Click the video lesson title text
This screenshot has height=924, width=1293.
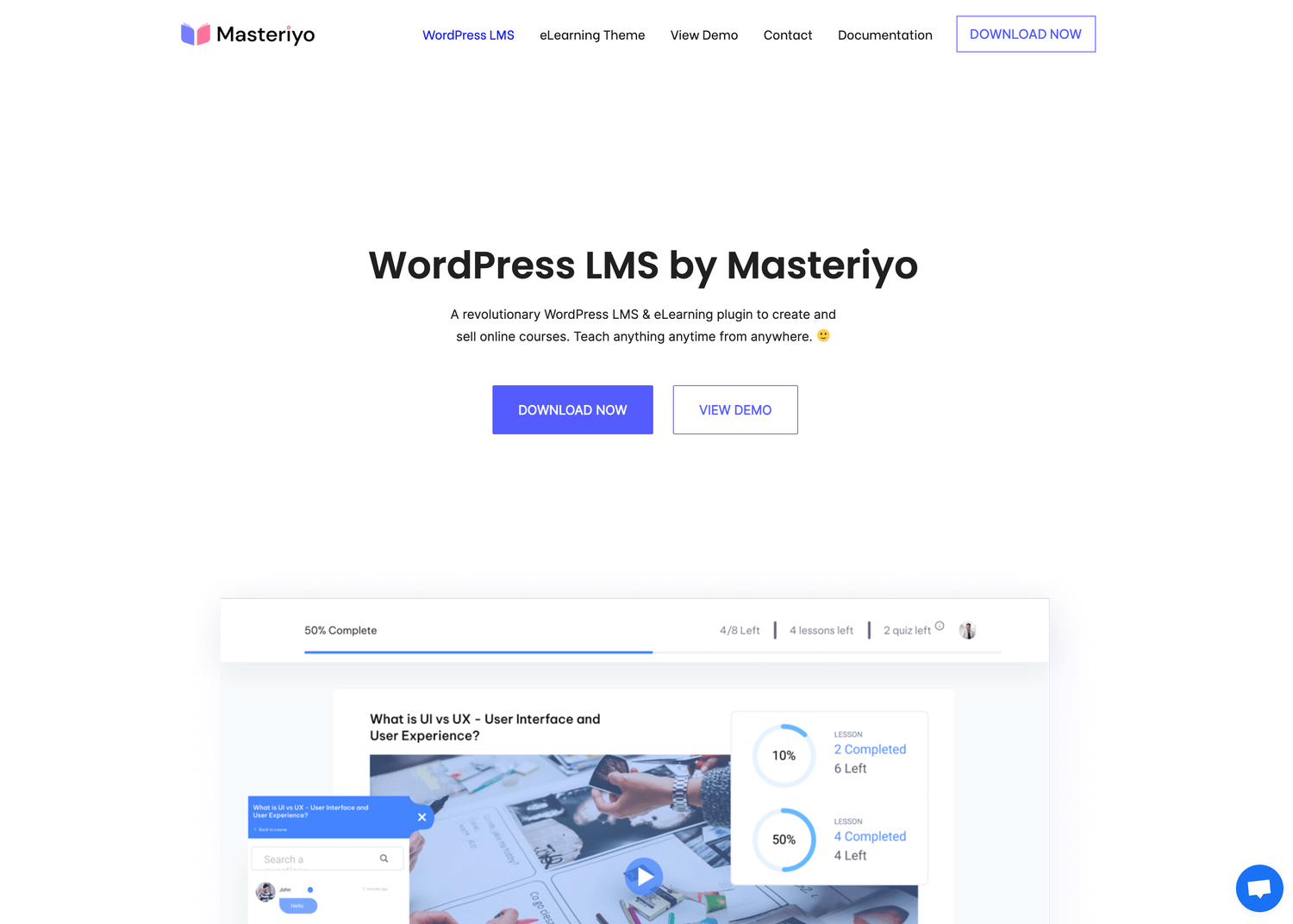pos(485,727)
